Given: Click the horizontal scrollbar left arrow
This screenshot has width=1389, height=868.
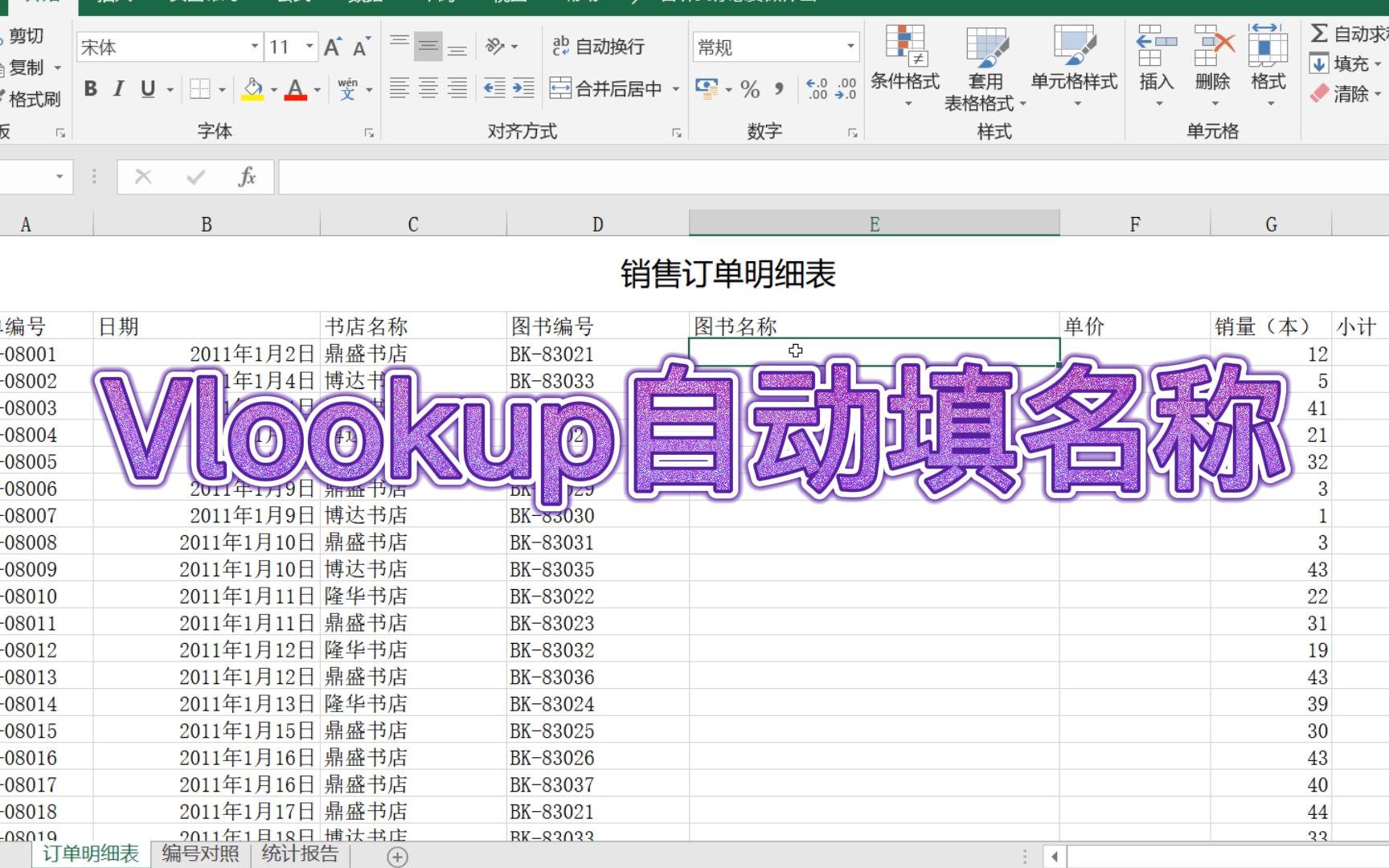Looking at the screenshot, I should (x=1055, y=857).
